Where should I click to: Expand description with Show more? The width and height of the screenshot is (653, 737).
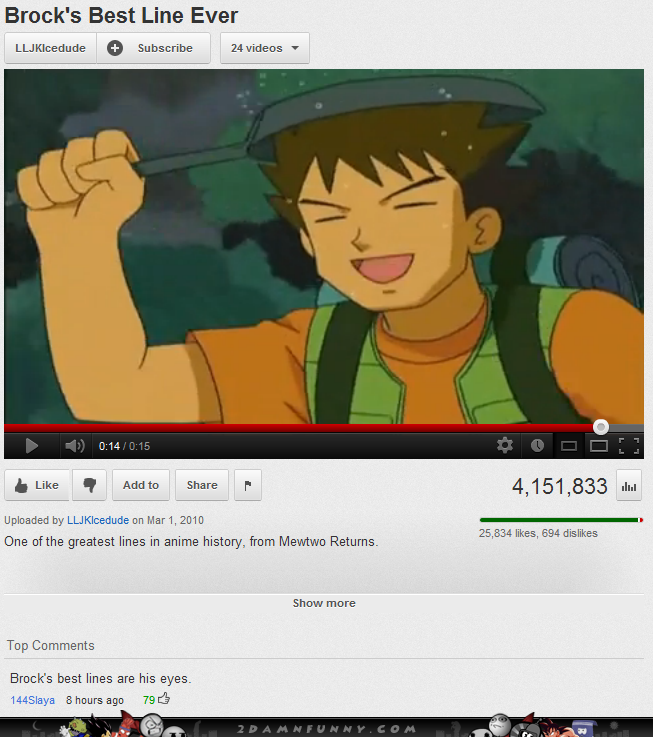tap(324, 603)
